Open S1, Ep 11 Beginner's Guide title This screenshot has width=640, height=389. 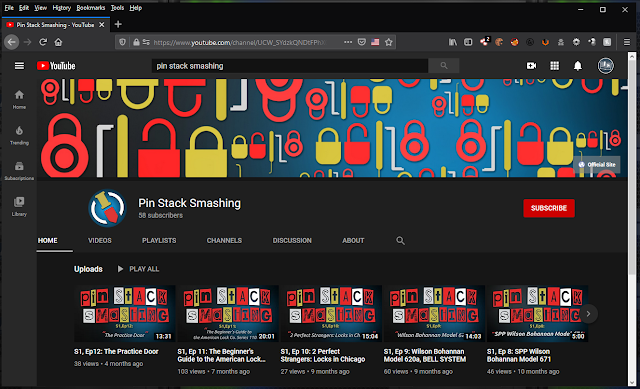221,355
